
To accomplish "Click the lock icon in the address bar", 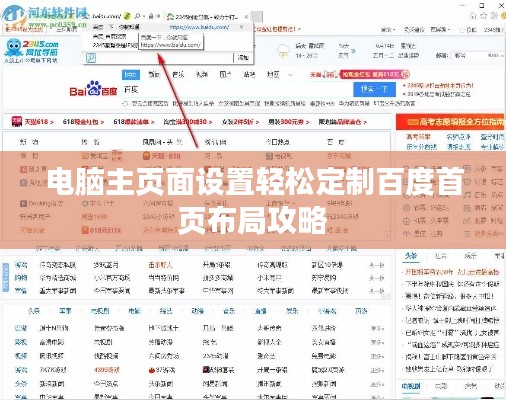I will (151, 16).
